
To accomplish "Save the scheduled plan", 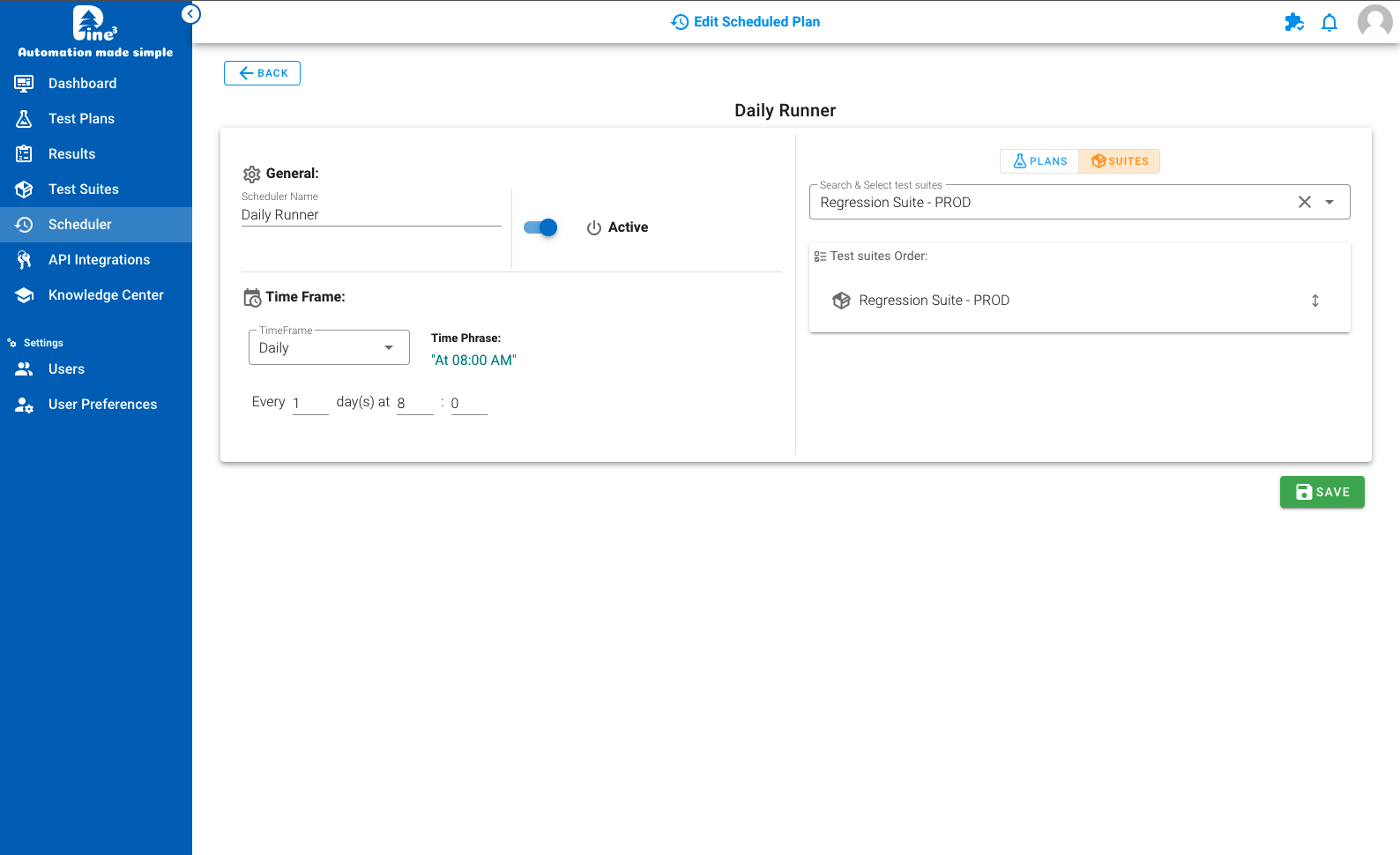I will point(1322,492).
